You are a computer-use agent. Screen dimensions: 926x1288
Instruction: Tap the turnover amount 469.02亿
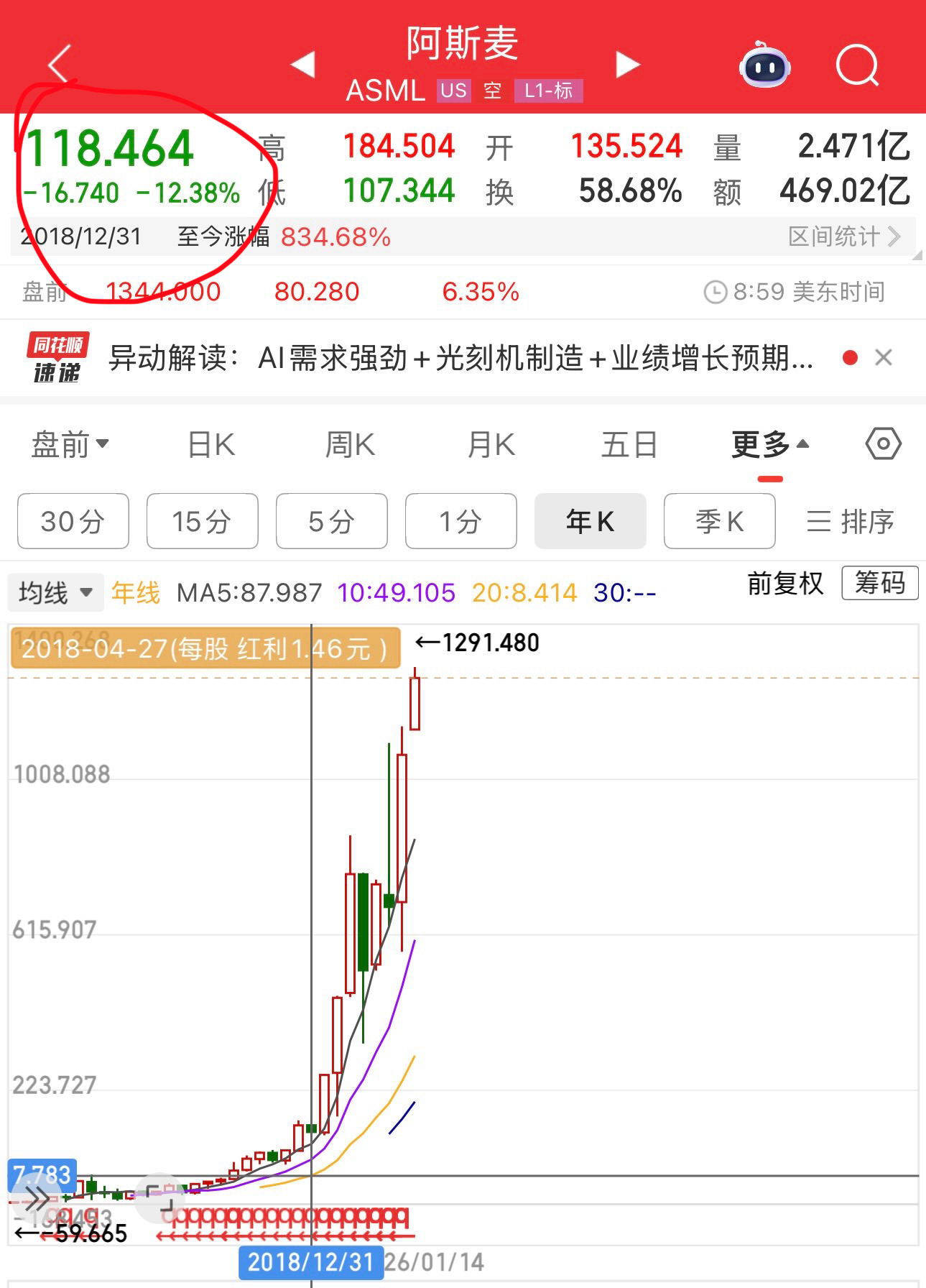point(845,190)
